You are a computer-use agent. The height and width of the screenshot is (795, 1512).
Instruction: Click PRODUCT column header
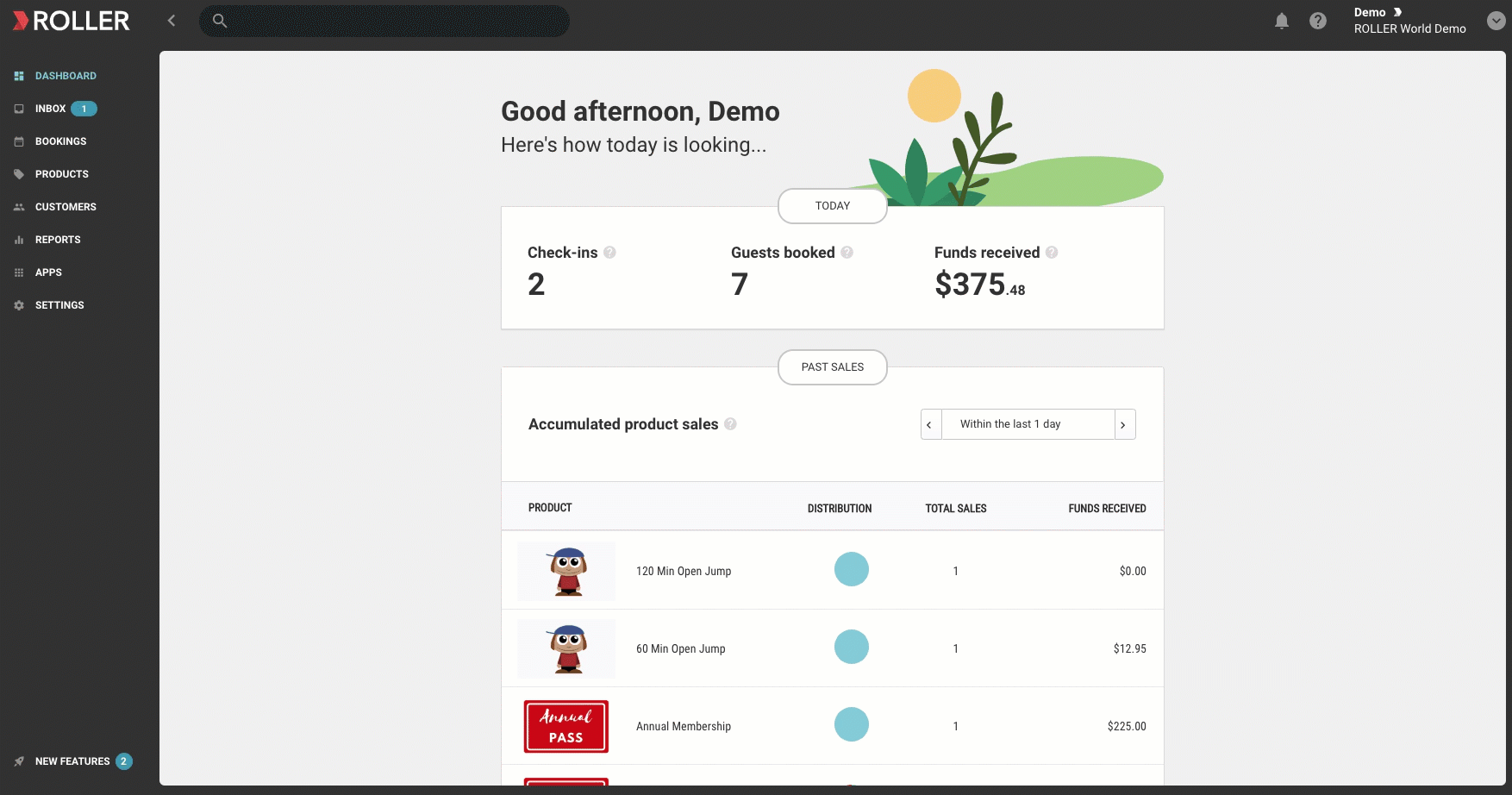tap(550, 508)
